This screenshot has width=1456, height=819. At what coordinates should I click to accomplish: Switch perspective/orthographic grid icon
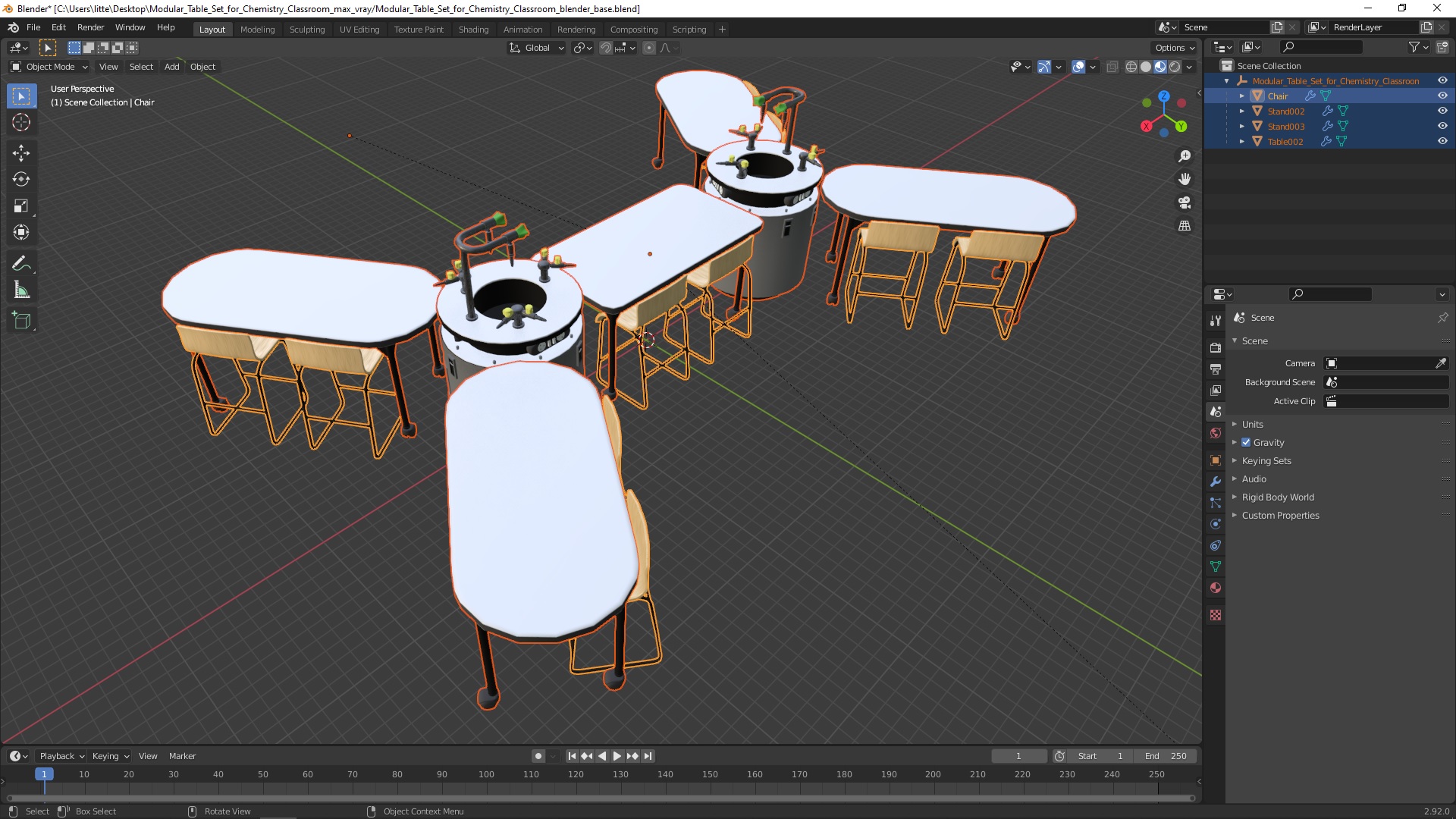(1185, 226)
